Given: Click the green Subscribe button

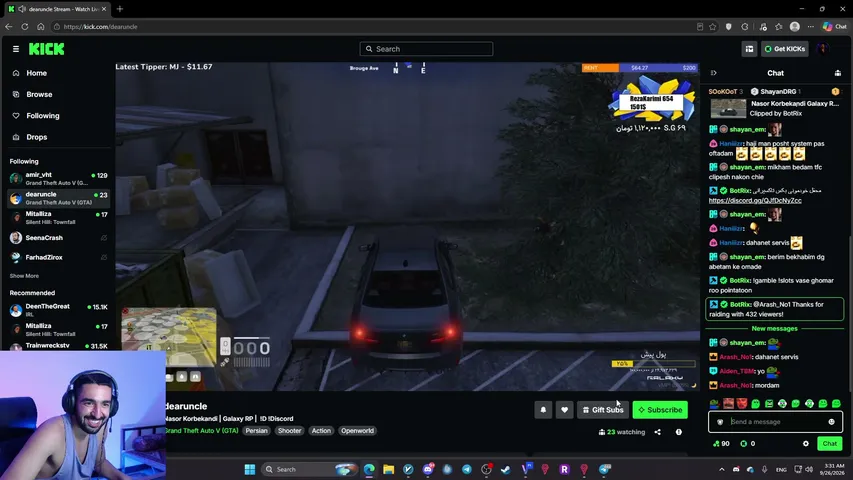Looking at the screenshot, I should (660, 410).
